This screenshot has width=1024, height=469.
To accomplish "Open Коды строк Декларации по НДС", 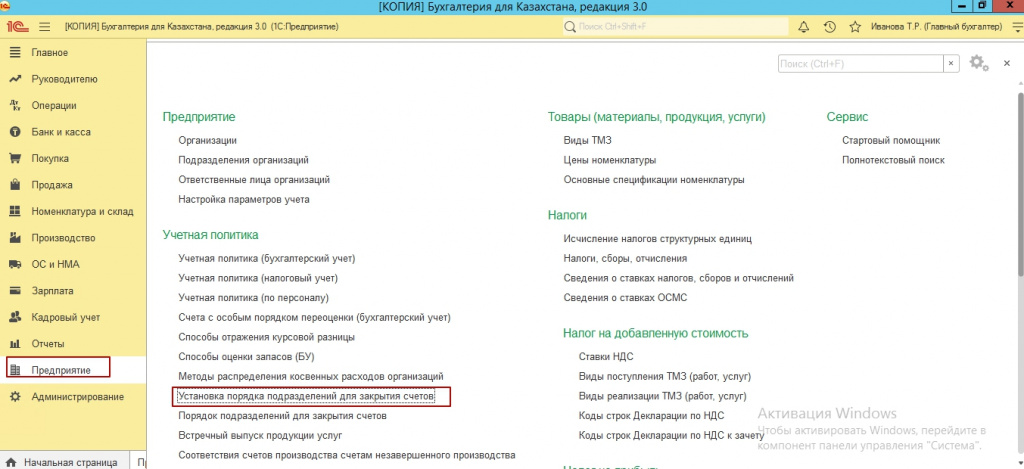I will pyautogui.click(x=652, y=415).
